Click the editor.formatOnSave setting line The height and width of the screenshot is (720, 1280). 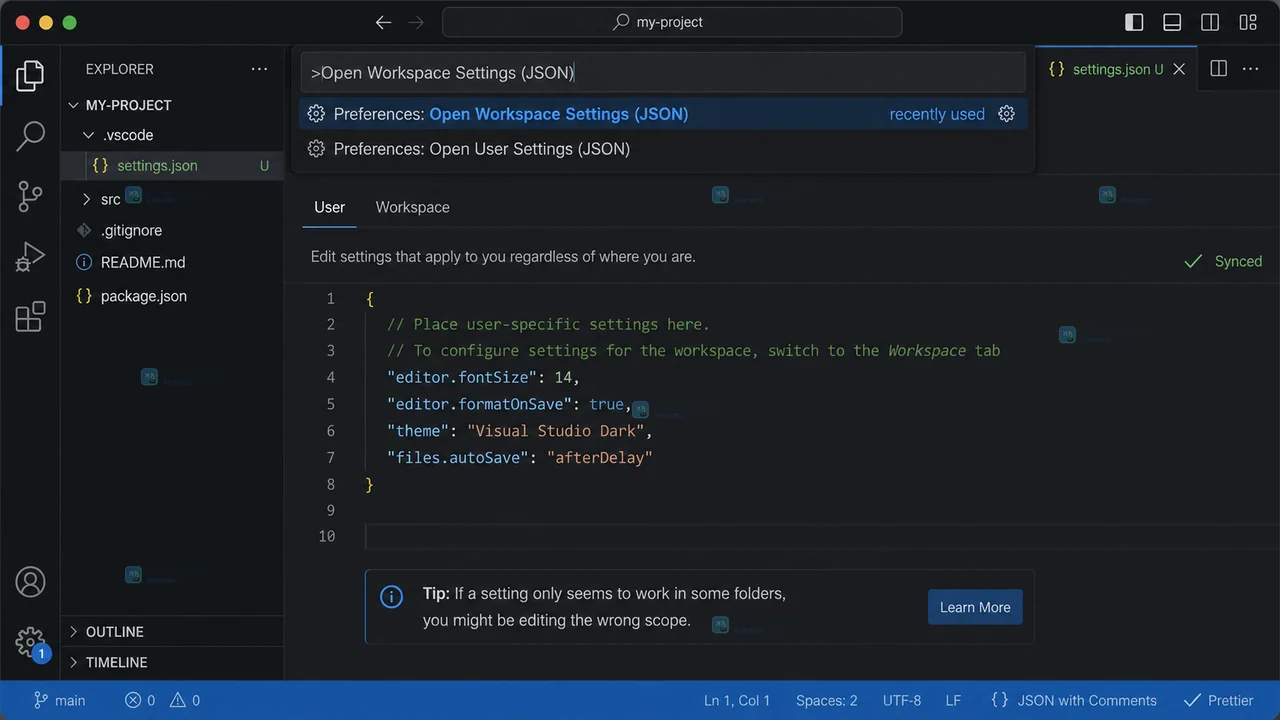pos(509,404)
